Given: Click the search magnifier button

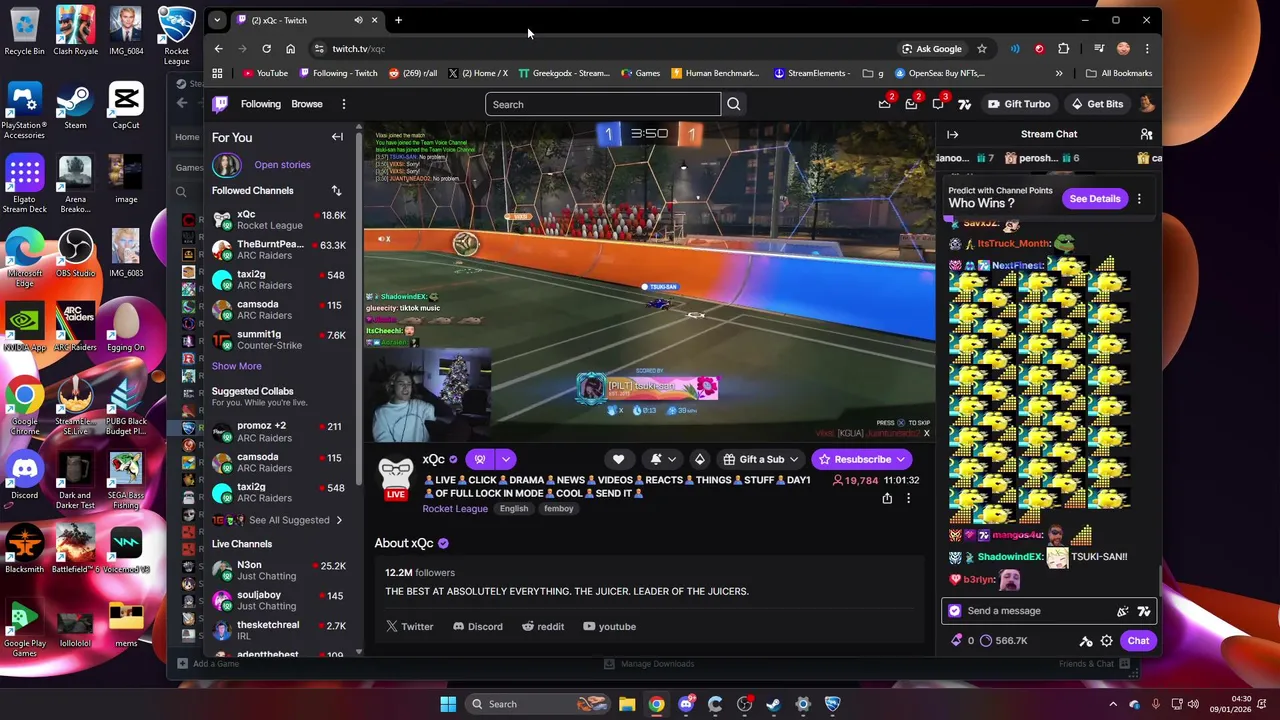Looking at the screenshot, I should [734, 104].
